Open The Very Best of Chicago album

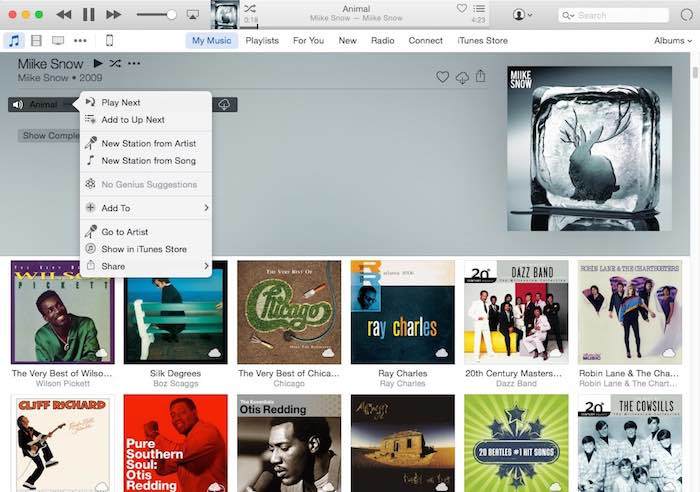coord(289,312)
